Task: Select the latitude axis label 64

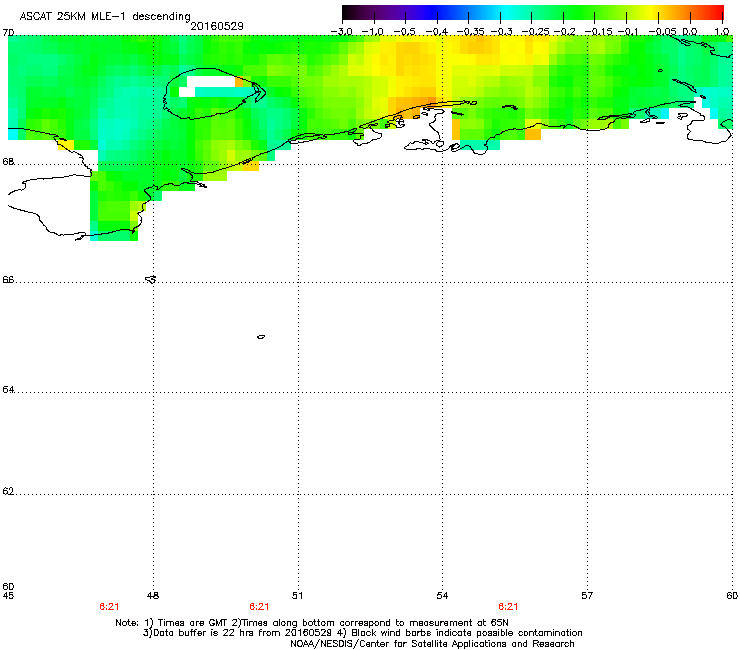Action: tap(8, 390)
